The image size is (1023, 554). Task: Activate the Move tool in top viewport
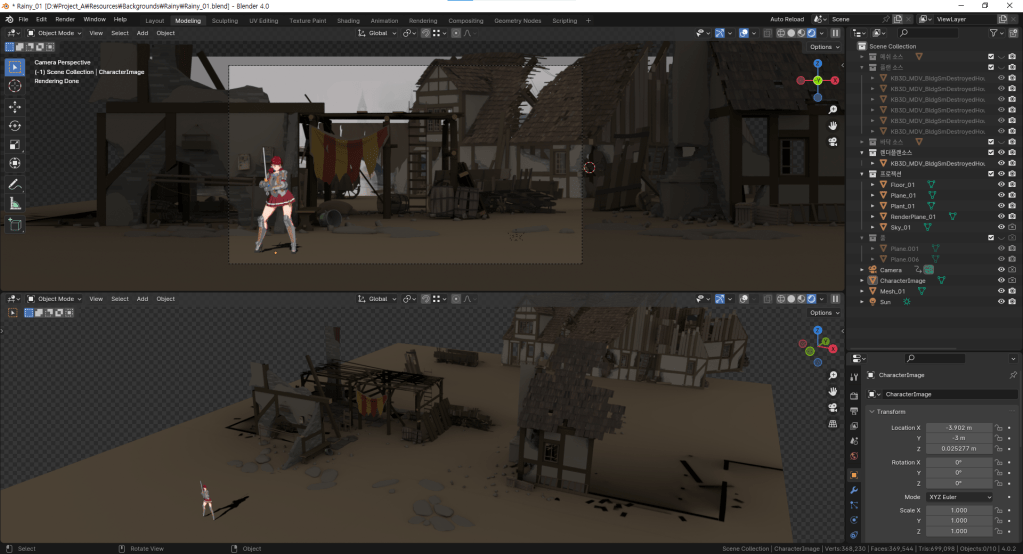pyautogui.click(x=15, y=106)
